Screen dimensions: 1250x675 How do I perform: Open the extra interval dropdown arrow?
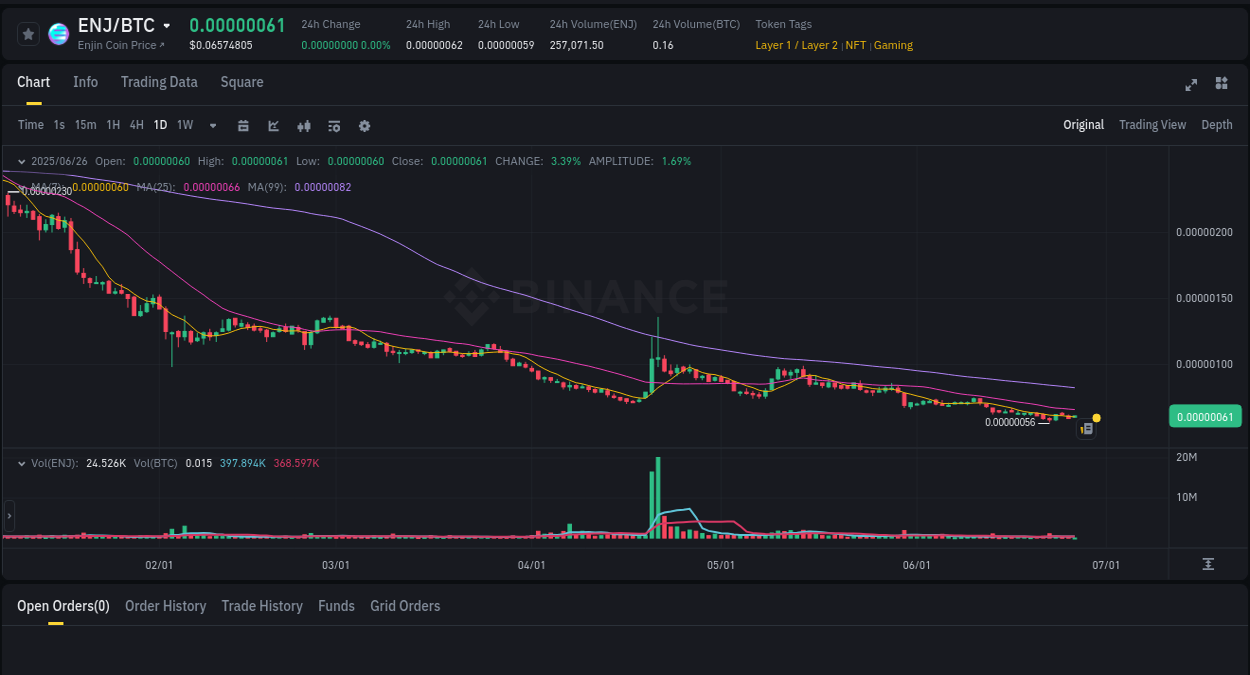[211, 125]
